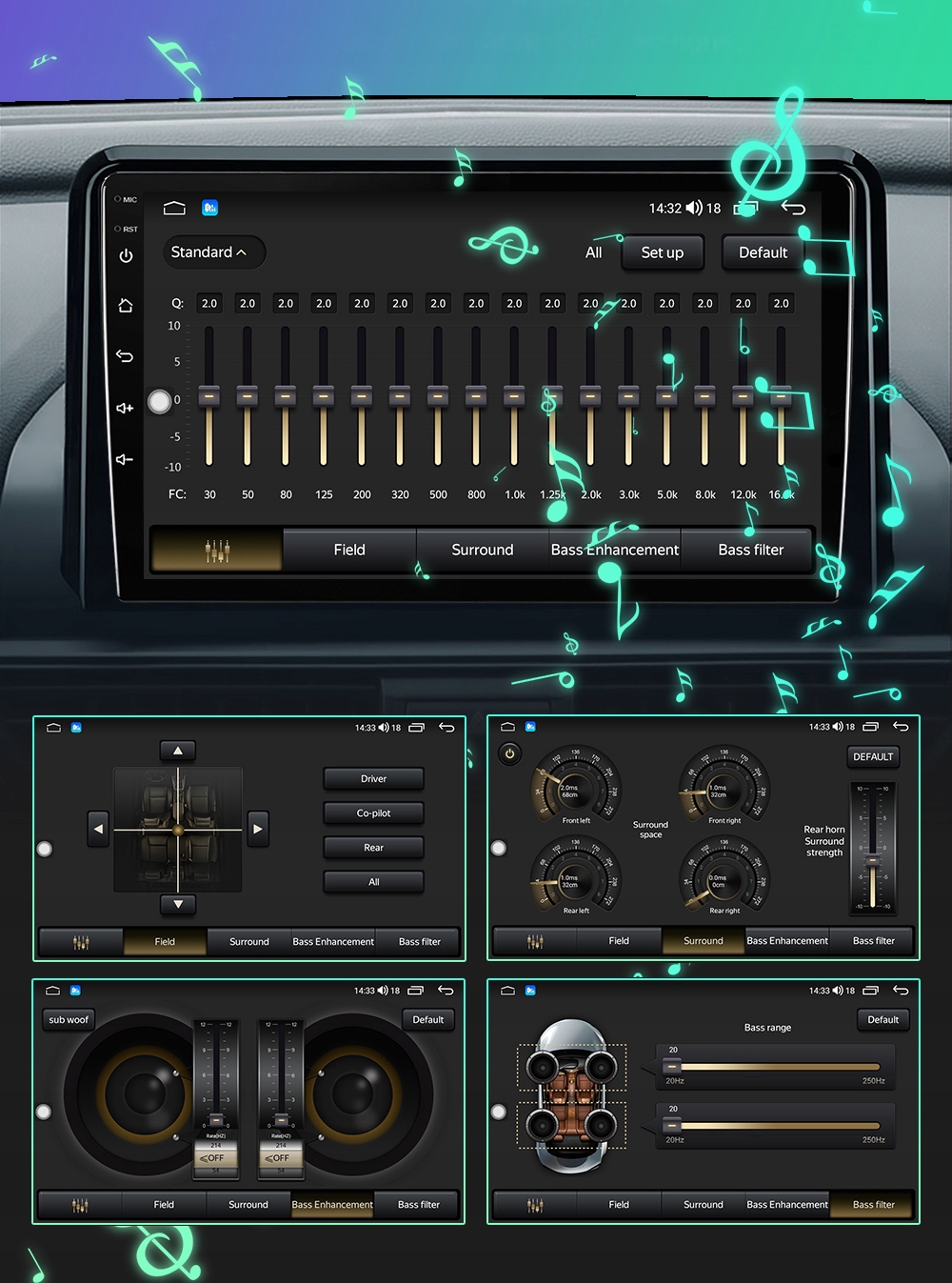Tap back arrow in Bass Enhancement panel
Screen dimensions: 952x1283
[x=446, y=991]
